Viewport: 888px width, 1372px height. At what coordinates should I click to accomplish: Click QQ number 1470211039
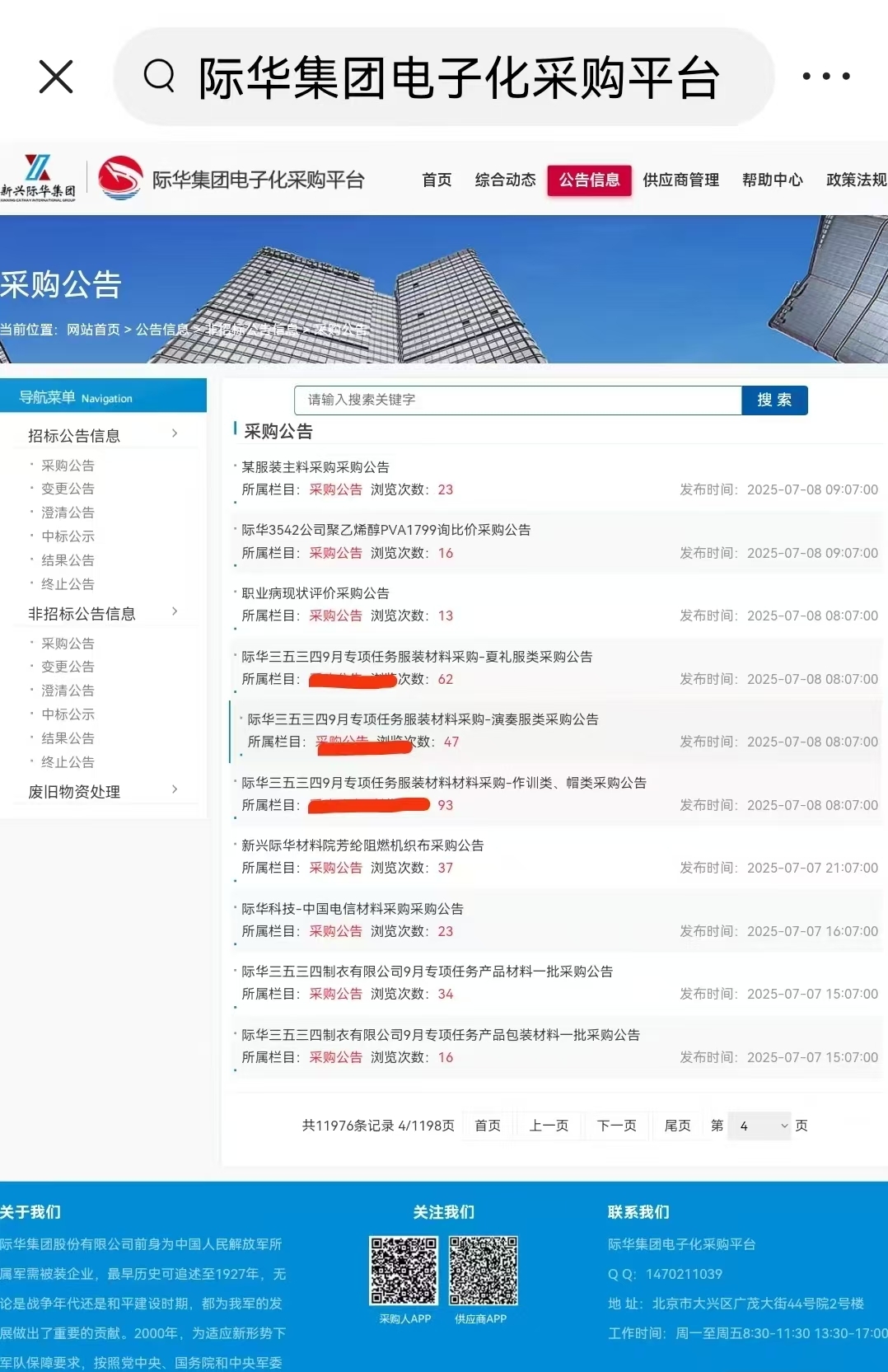[684, 1274]
